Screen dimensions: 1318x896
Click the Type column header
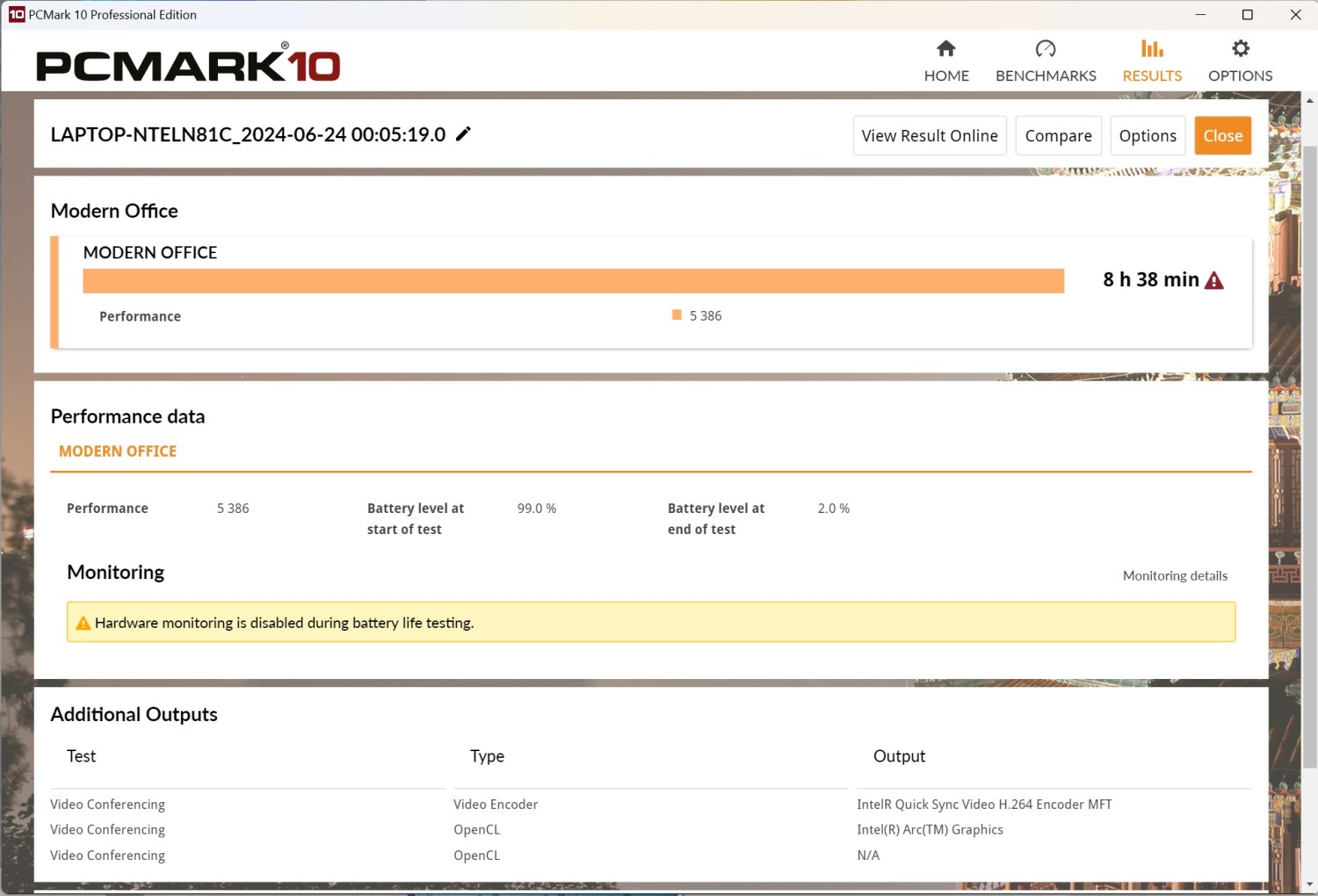coord(487,756)
